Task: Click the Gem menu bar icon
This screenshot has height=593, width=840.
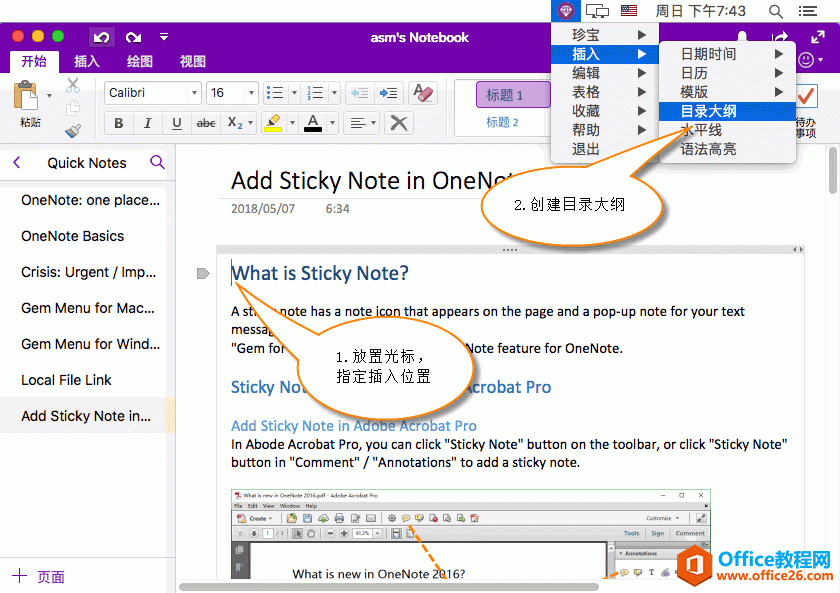Action: (x=566, y=11)
